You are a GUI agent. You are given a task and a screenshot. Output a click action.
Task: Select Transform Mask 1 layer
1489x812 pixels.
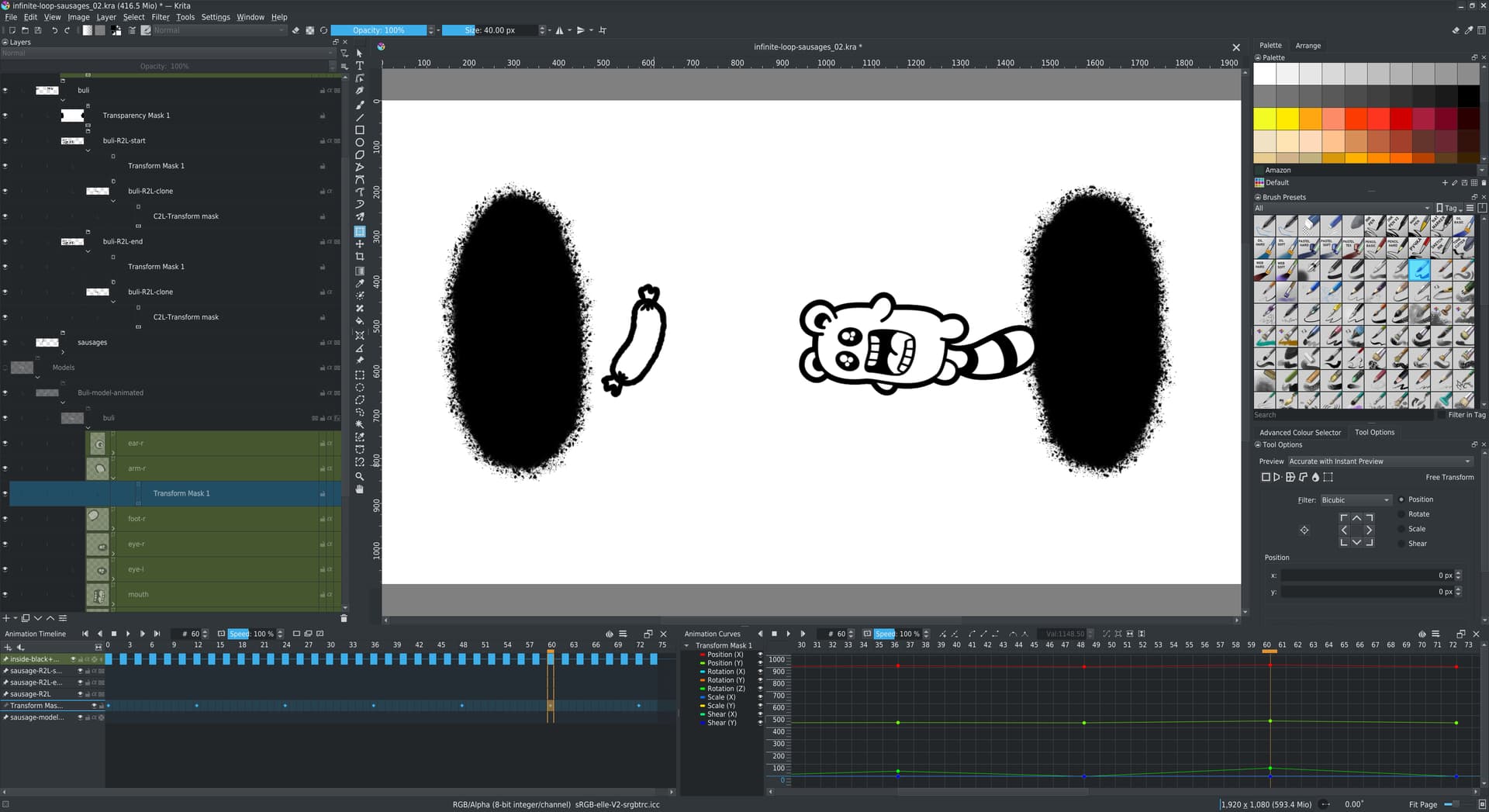point(181,494)
